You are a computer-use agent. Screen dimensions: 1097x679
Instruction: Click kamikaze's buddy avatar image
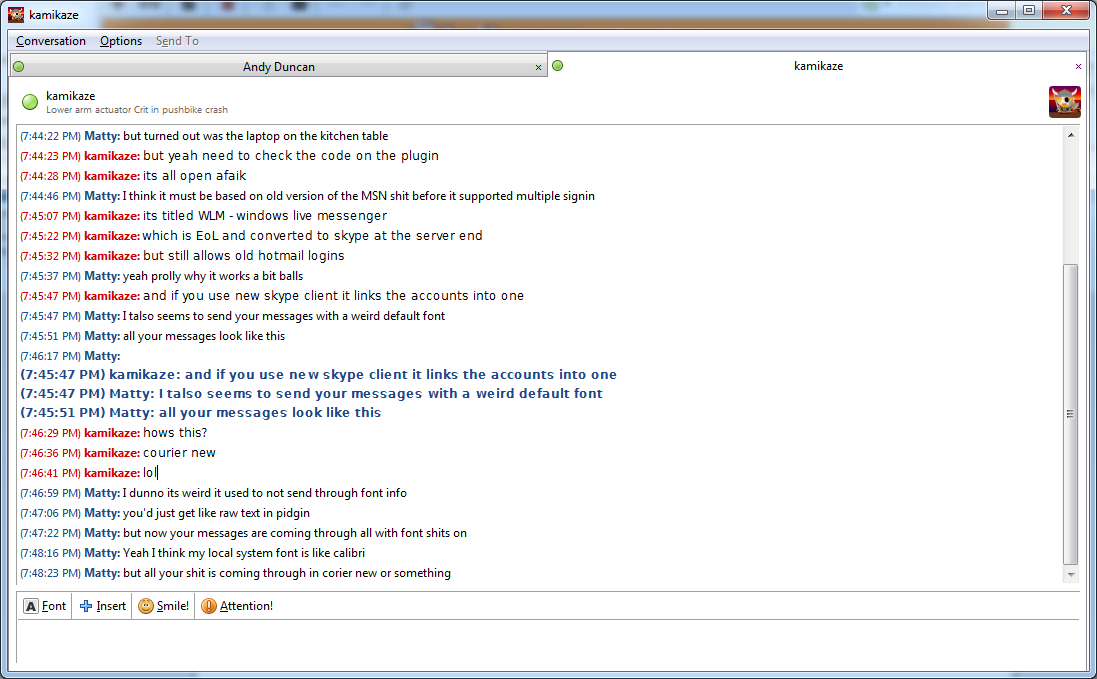coord(1064,101)
